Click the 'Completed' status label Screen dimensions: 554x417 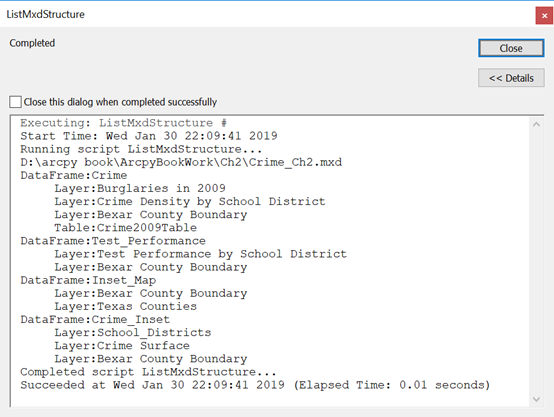(x=32, y=43)
